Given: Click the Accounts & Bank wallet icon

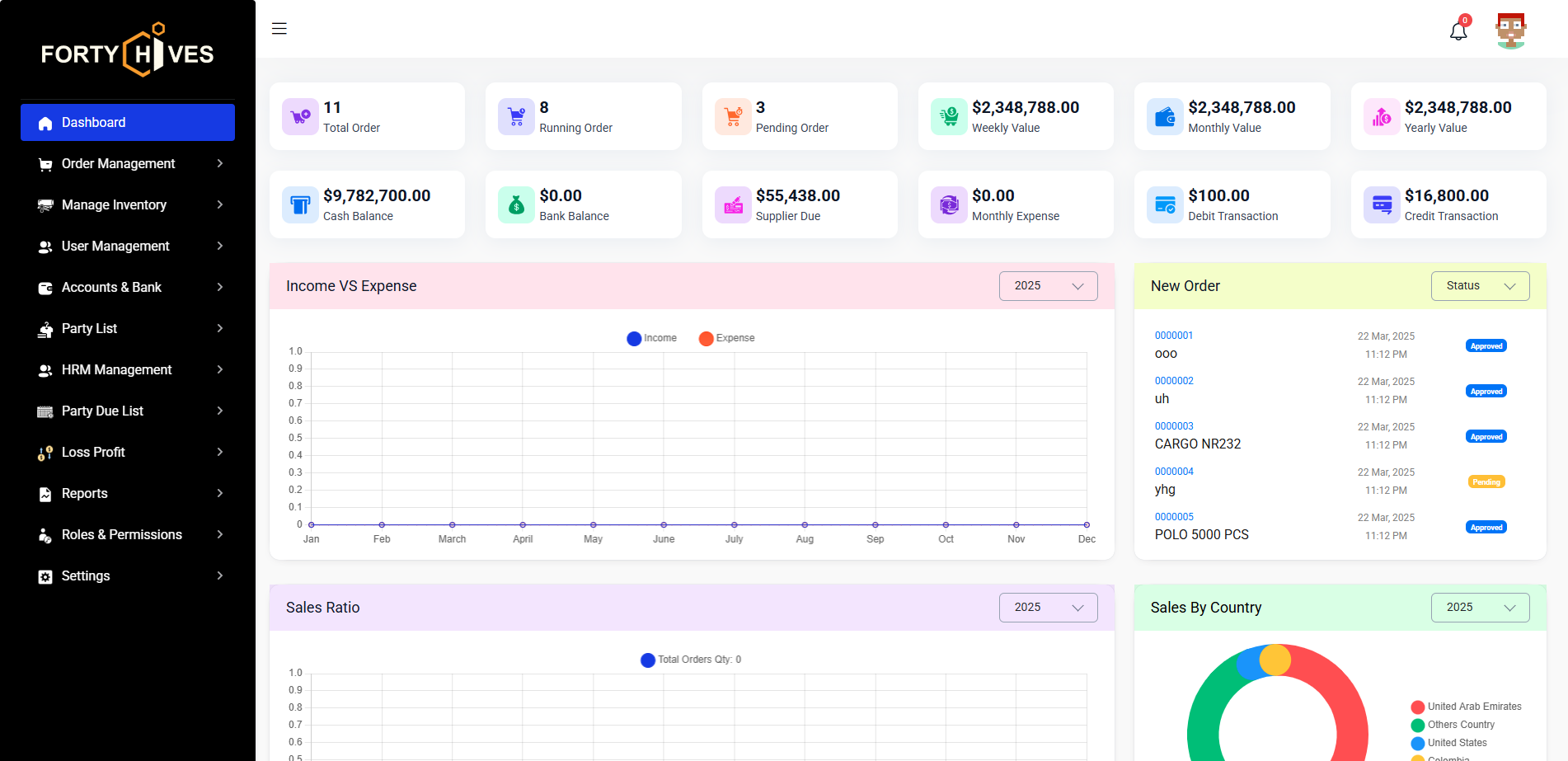Looking at the screenshot, I should pos(45,288).
